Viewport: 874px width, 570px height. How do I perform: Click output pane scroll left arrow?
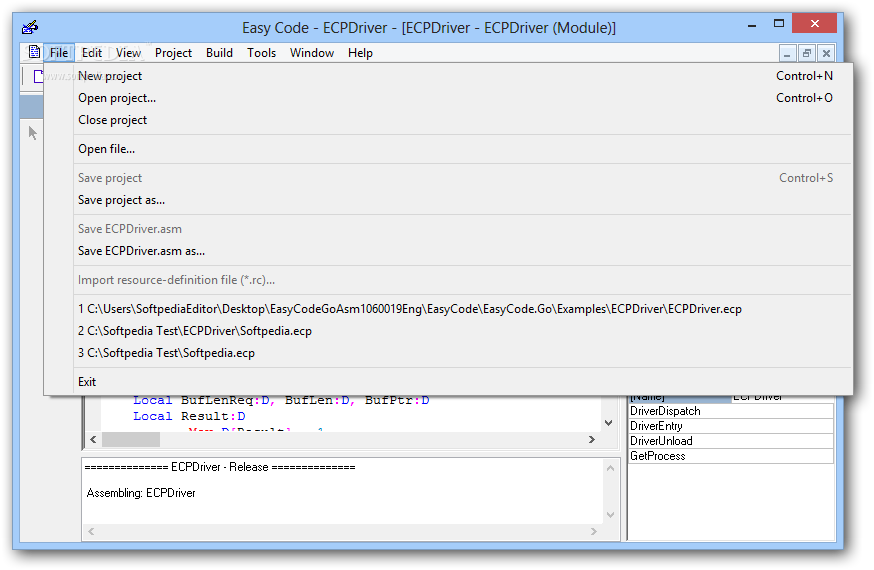(91, 532)
